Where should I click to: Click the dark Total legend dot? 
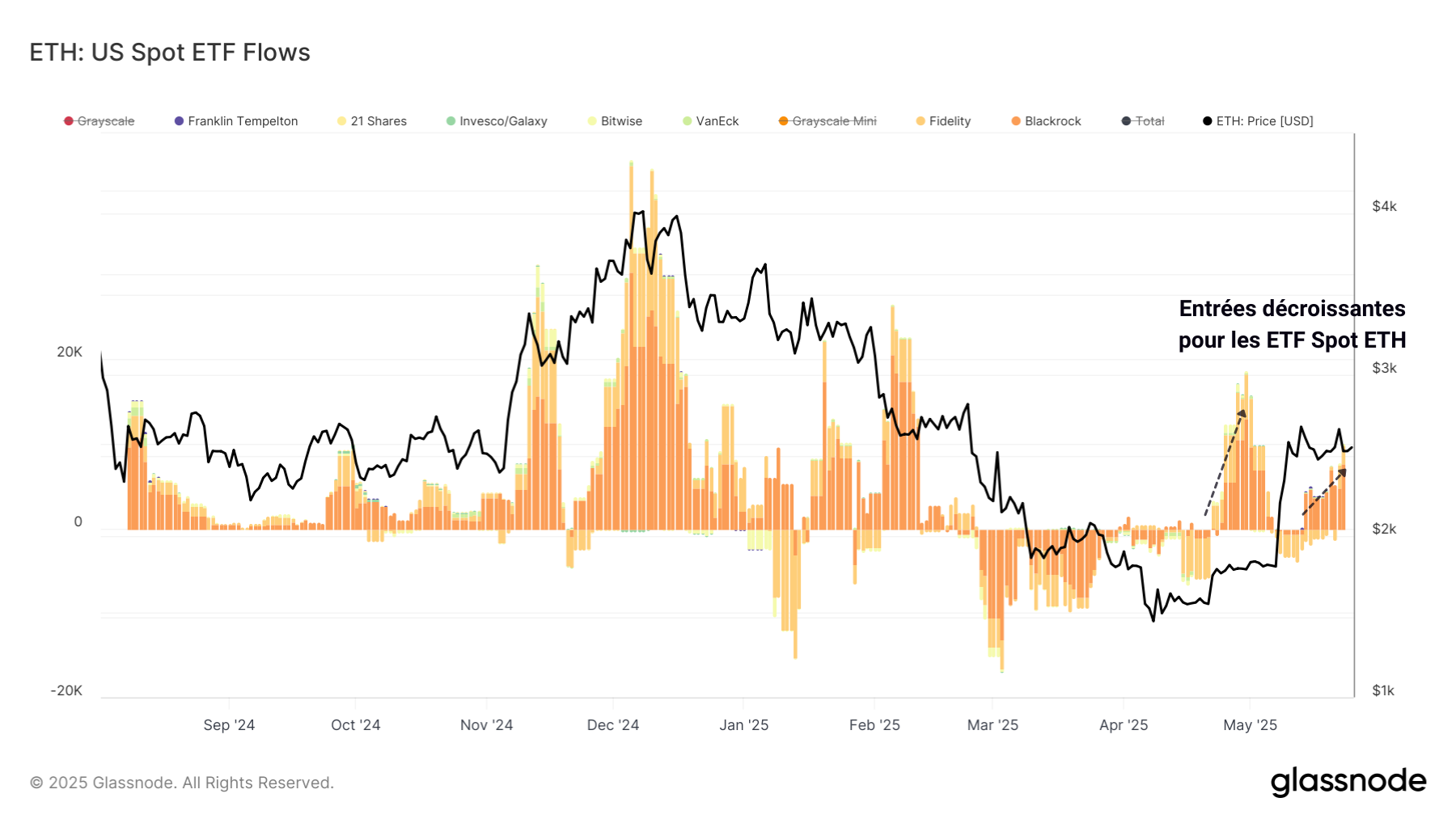[x=1126, y=121]
